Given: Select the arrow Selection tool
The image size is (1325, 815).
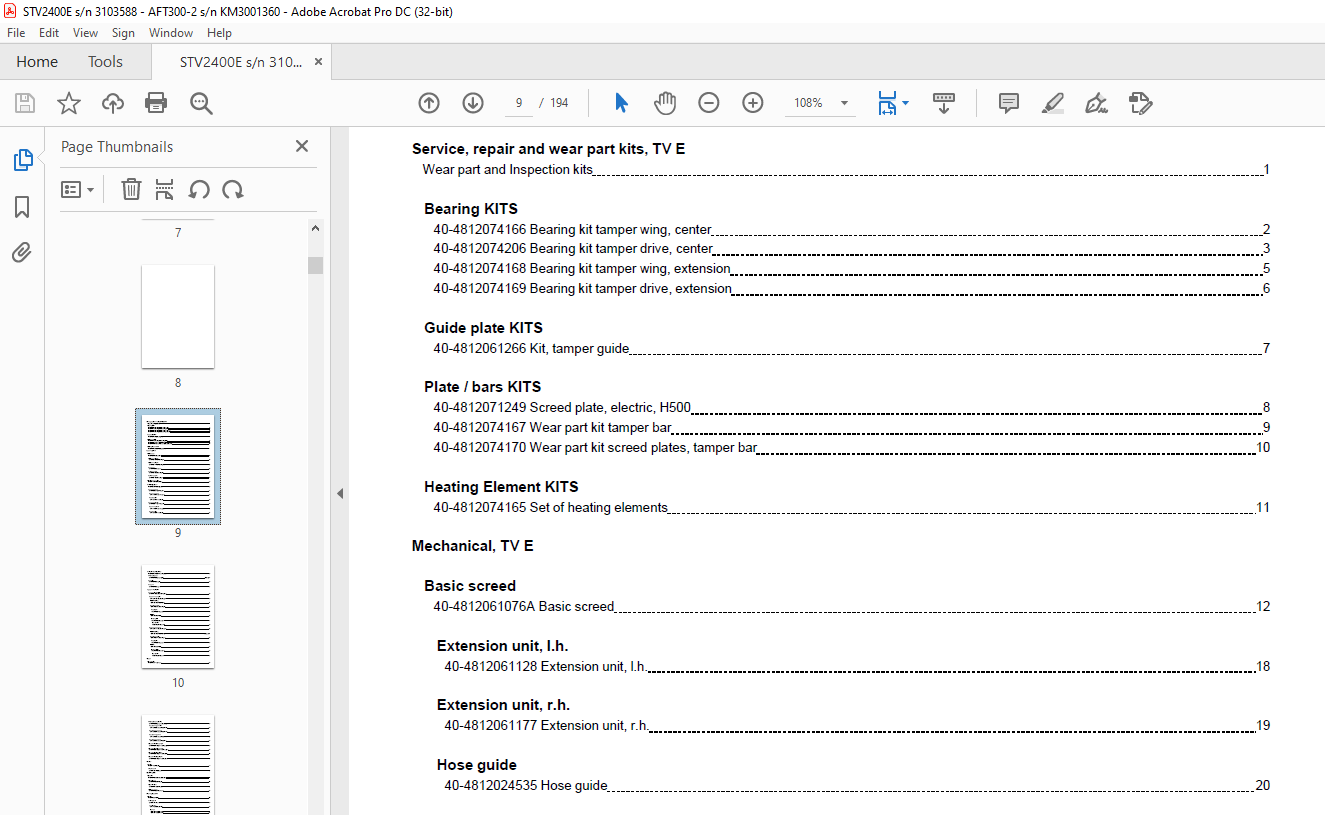Looking at the screenshot, I should 621,103.
